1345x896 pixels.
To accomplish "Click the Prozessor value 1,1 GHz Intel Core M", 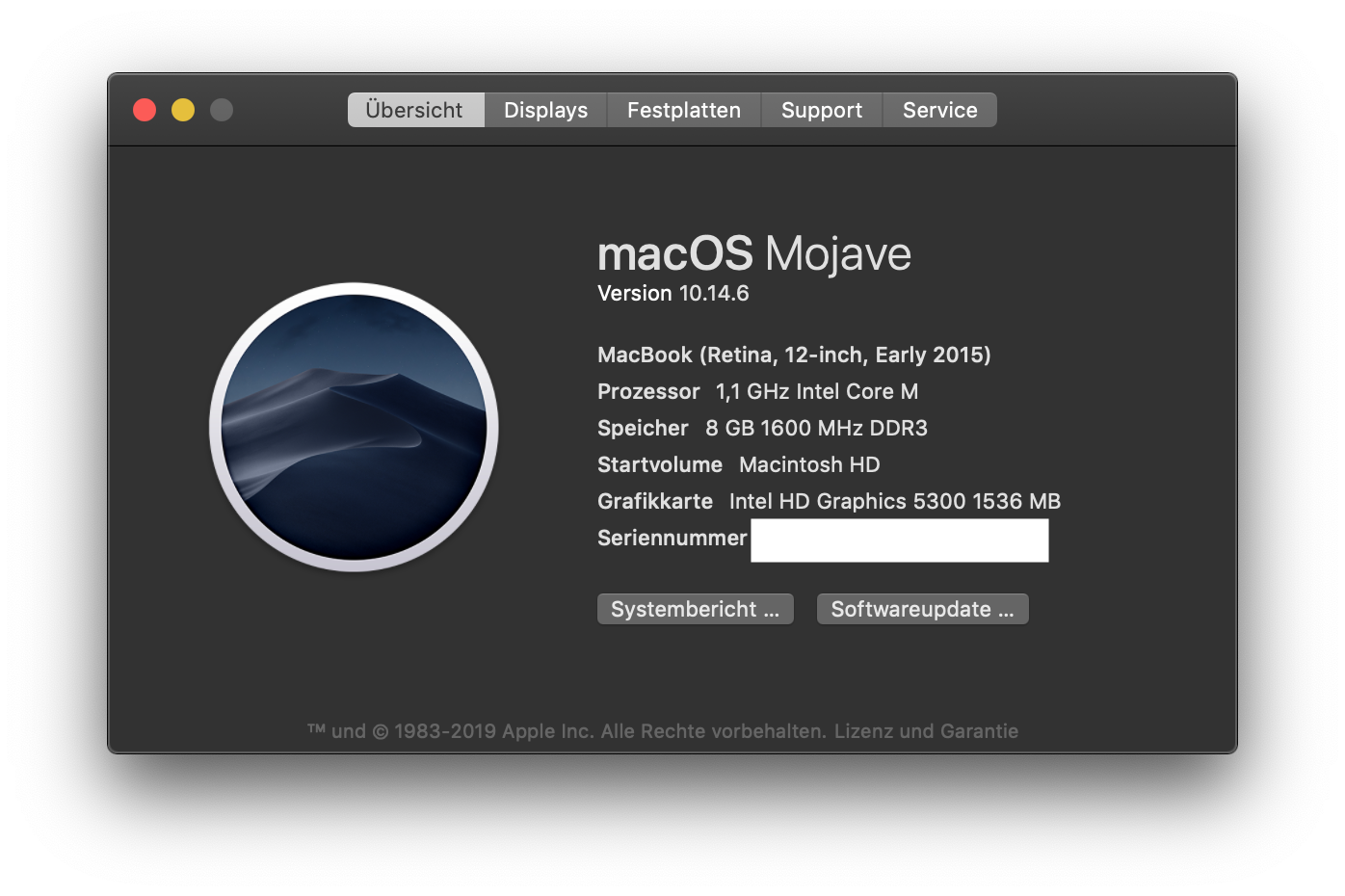I will pyautogui.click(x=817, y=391).
